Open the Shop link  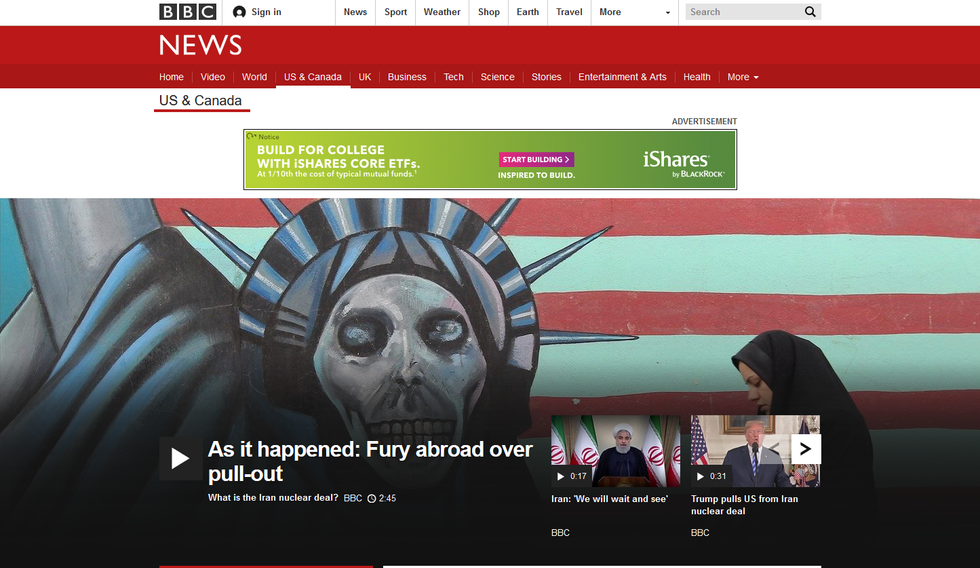(x=489, y=12)
